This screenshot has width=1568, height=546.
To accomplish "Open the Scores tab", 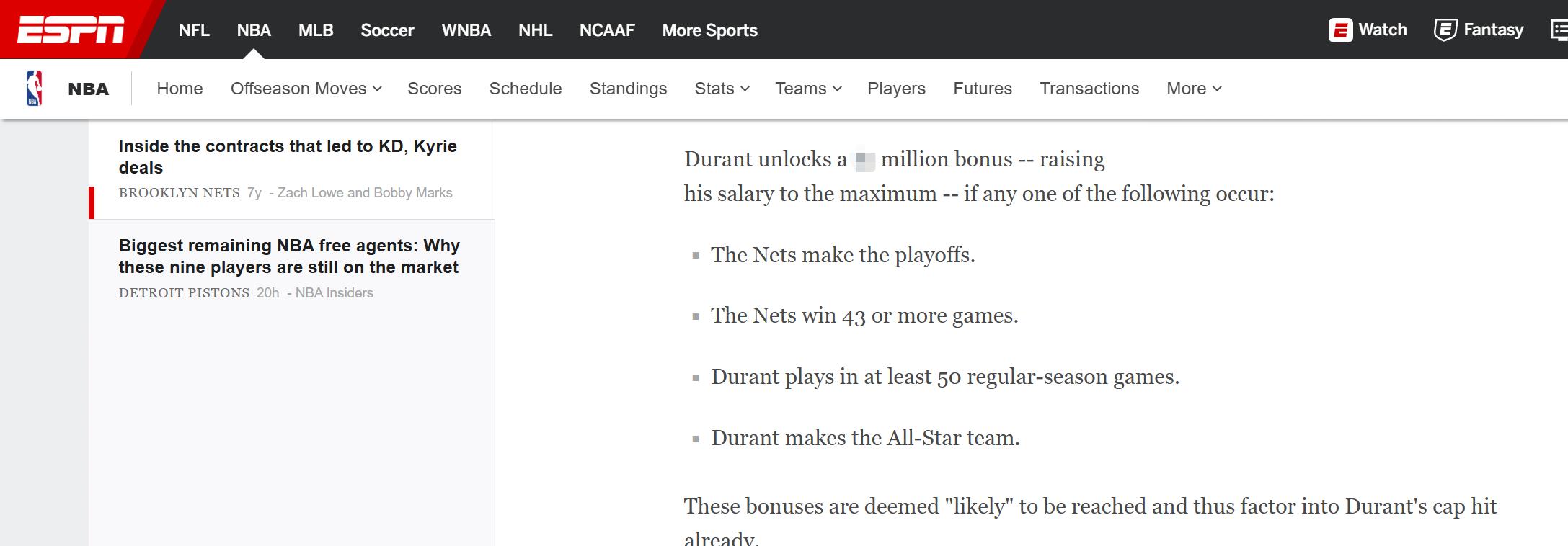I will (x=434, y=89).
